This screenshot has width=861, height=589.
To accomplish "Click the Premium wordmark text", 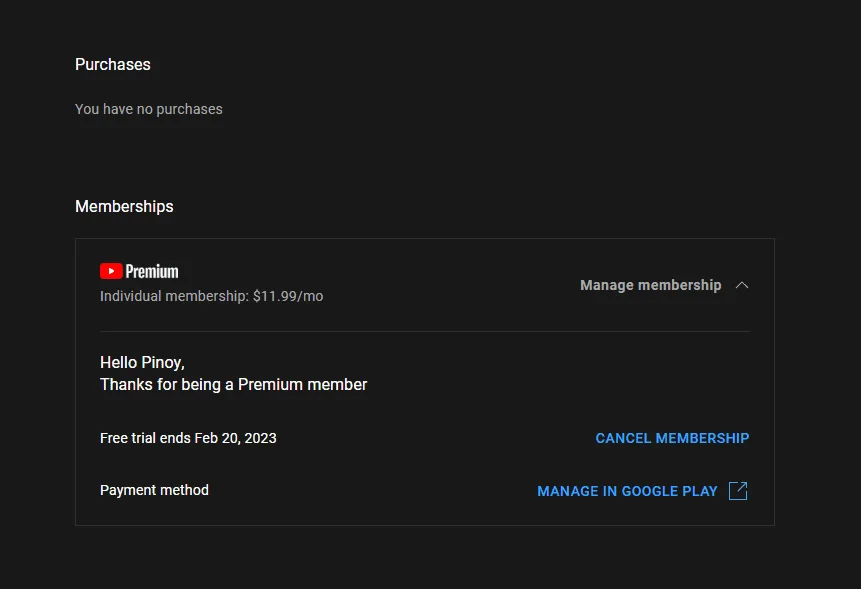I will point(152,271).
